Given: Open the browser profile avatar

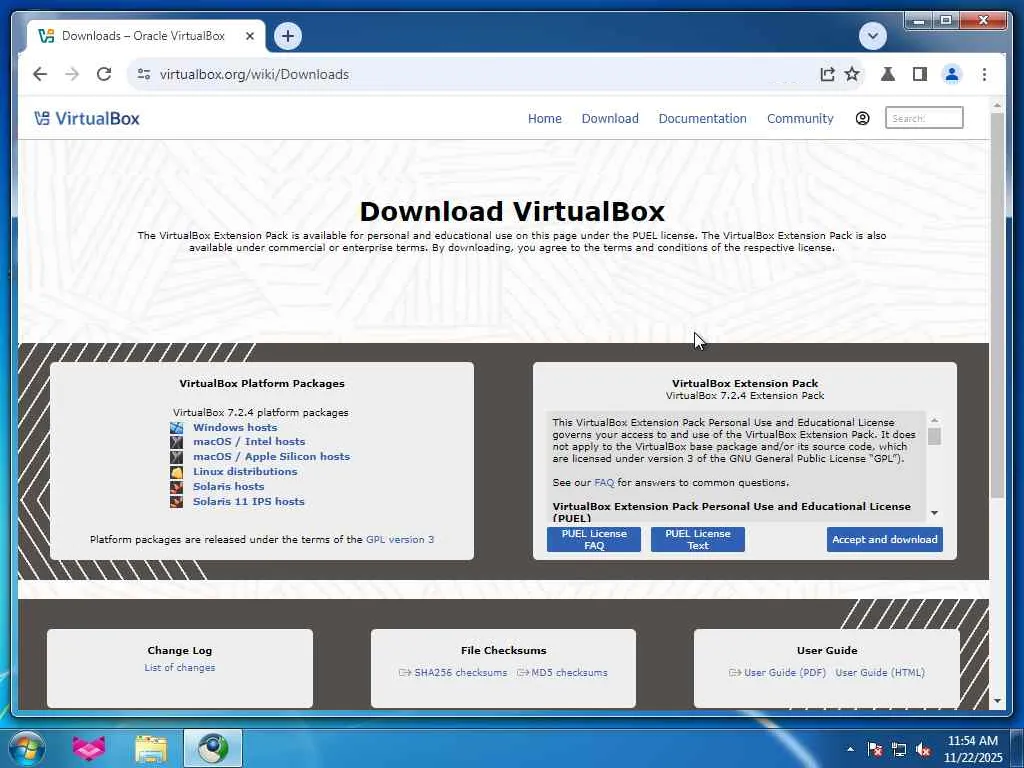Looking at the screenshot, I should 952,74.
